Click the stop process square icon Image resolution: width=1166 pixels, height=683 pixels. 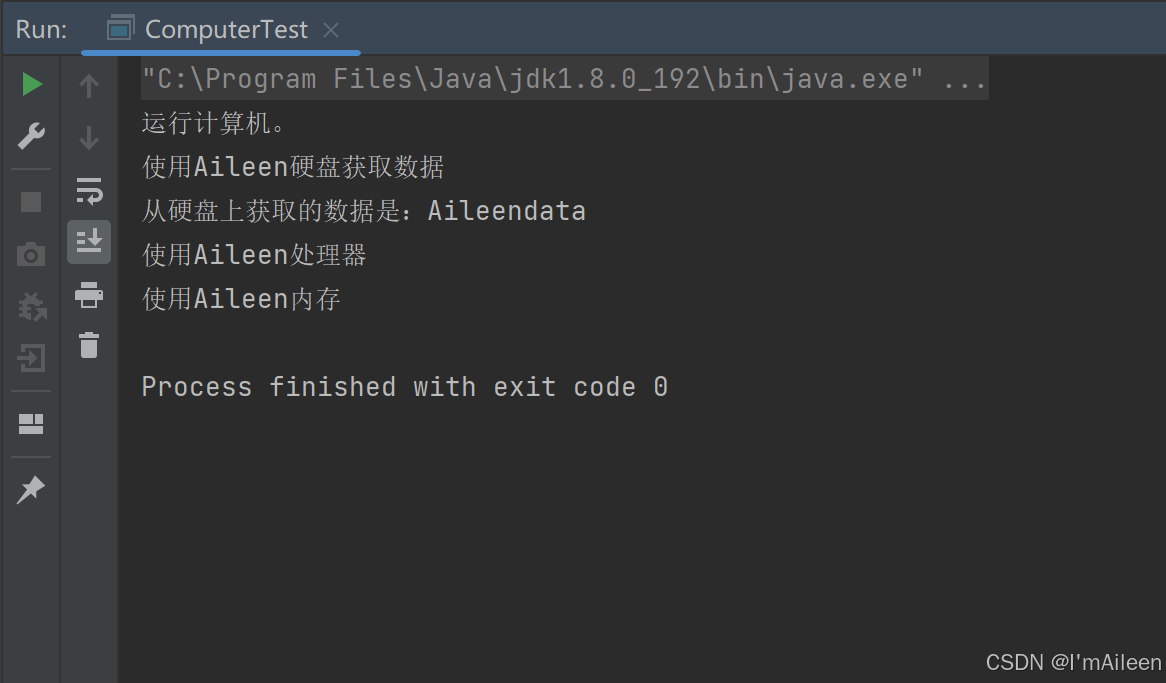30,202
